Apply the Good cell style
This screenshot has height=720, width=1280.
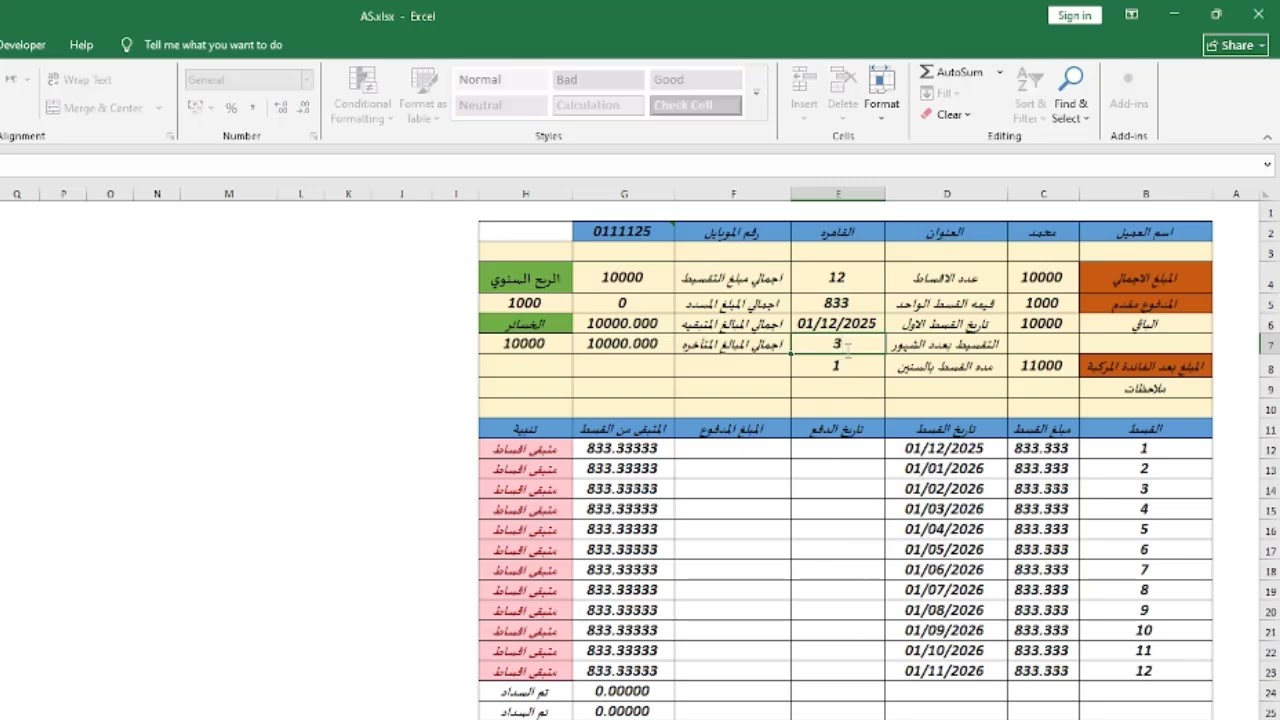(695, 80)
